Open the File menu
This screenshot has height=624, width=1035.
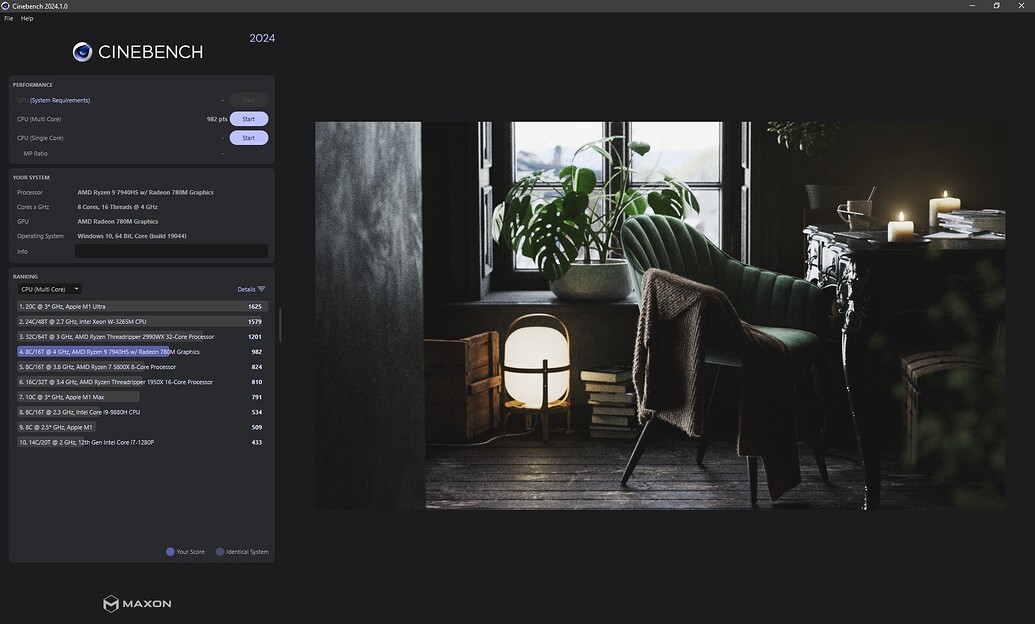[9, 18]
